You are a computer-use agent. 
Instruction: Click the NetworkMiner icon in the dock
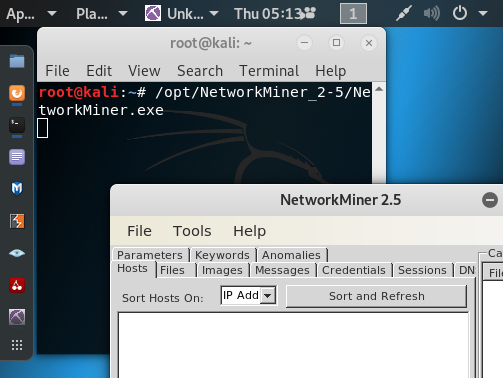(17, 317)
